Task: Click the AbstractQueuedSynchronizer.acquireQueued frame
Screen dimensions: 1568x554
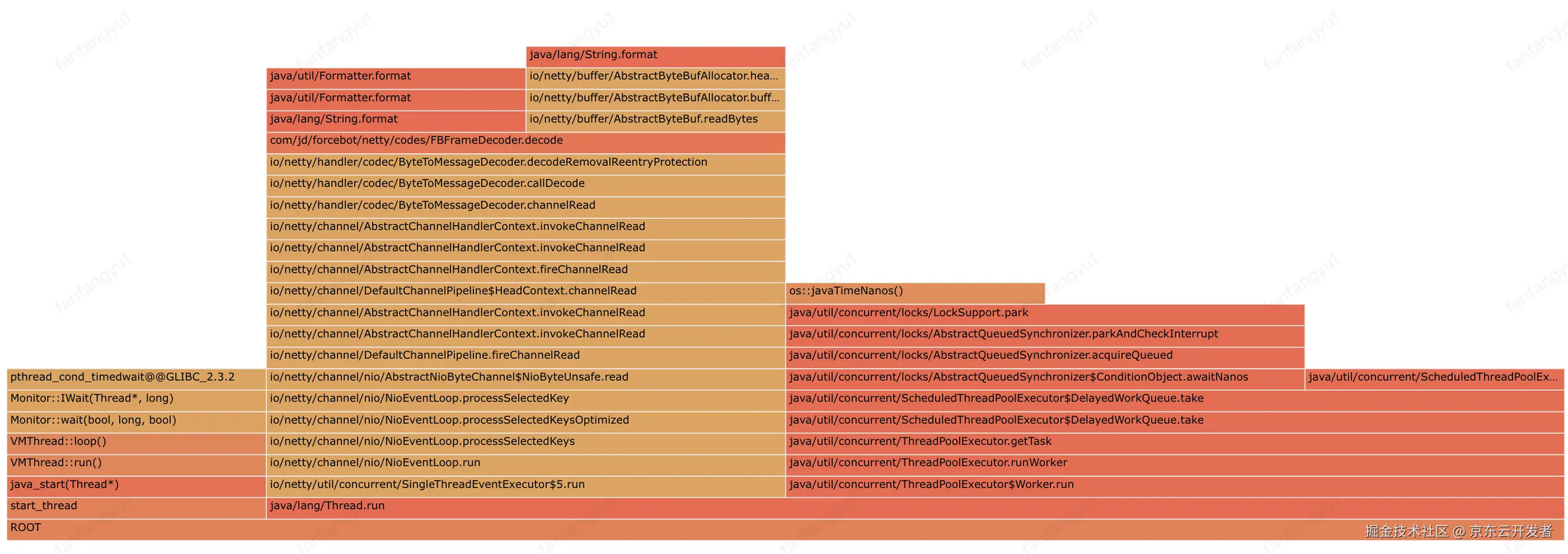Action: pyautogui.click(x=1045, y=357)
